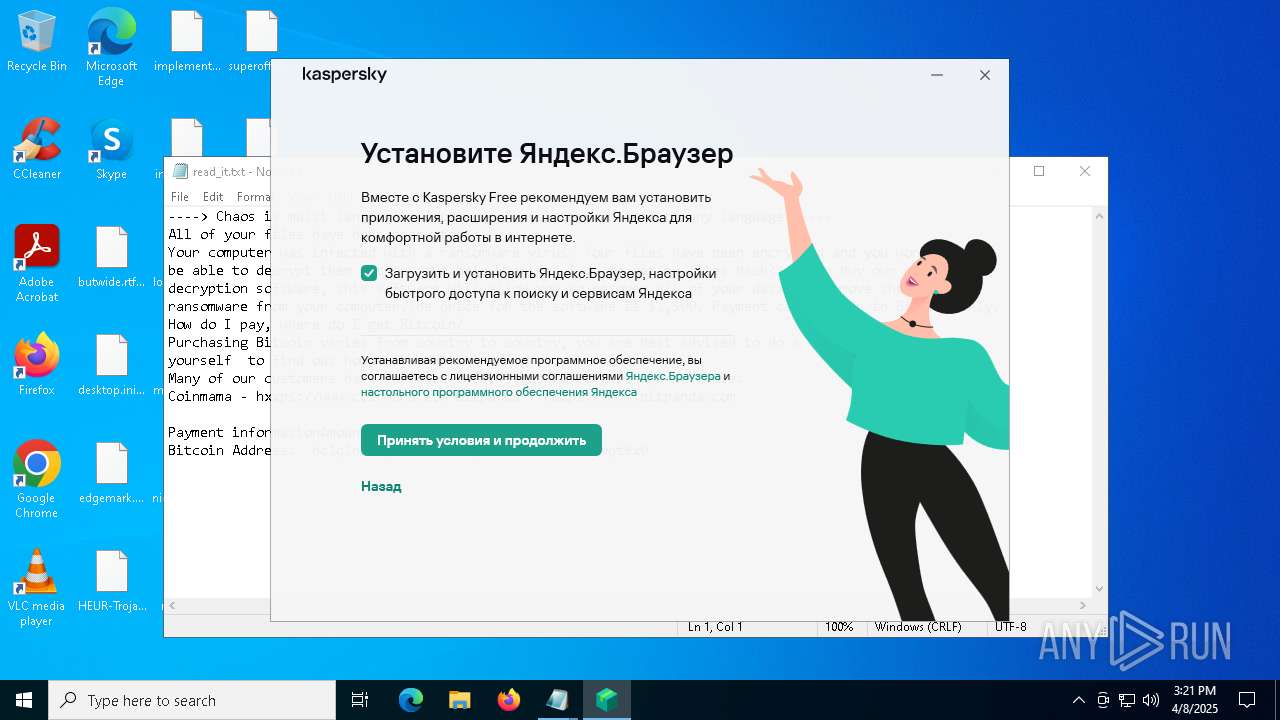Minimize the Kaspersky installer window
Screen dimensions: 1280x720
point(937,75)
